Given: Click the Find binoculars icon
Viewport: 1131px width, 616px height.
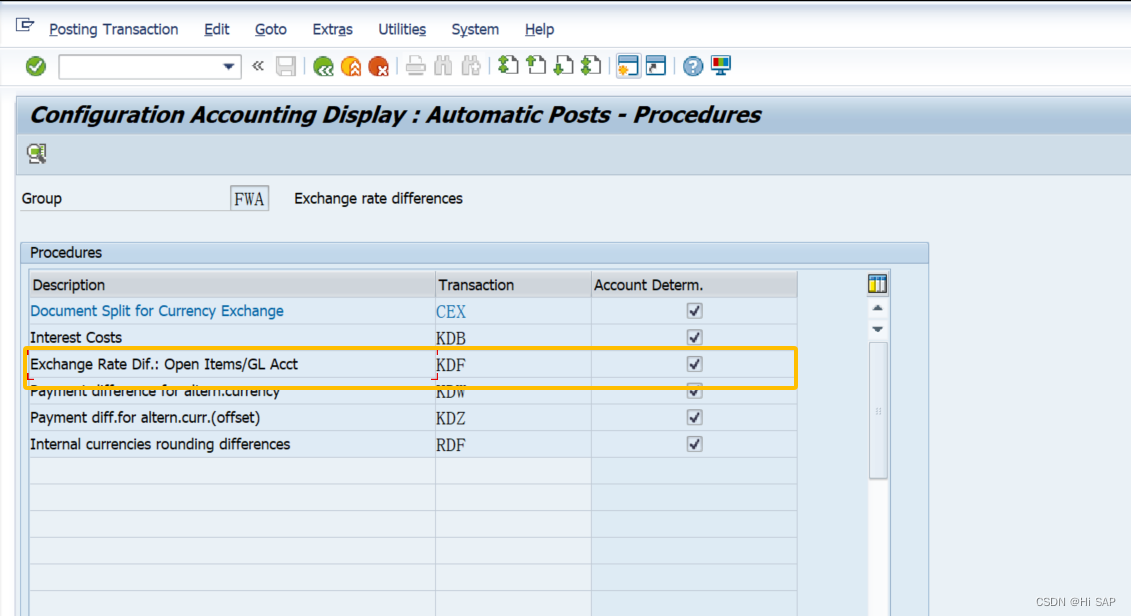Looking at the screenshot, I should (x=441, y=65).
